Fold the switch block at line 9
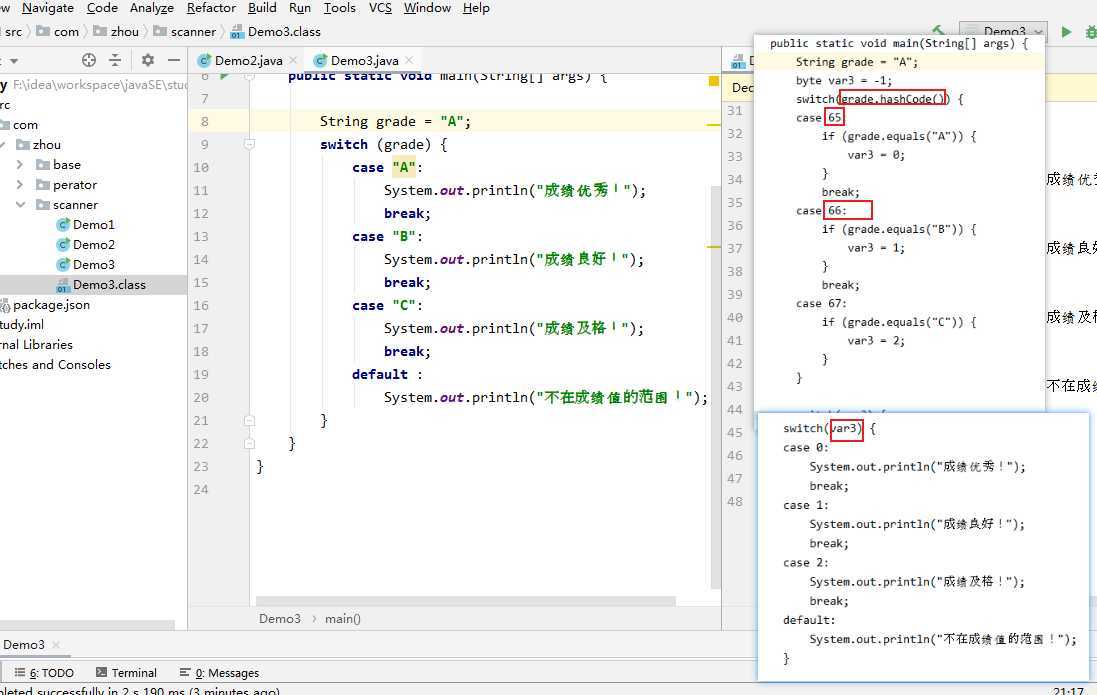Viewport: 1097px width, 695px height. (x=249, y=144)
